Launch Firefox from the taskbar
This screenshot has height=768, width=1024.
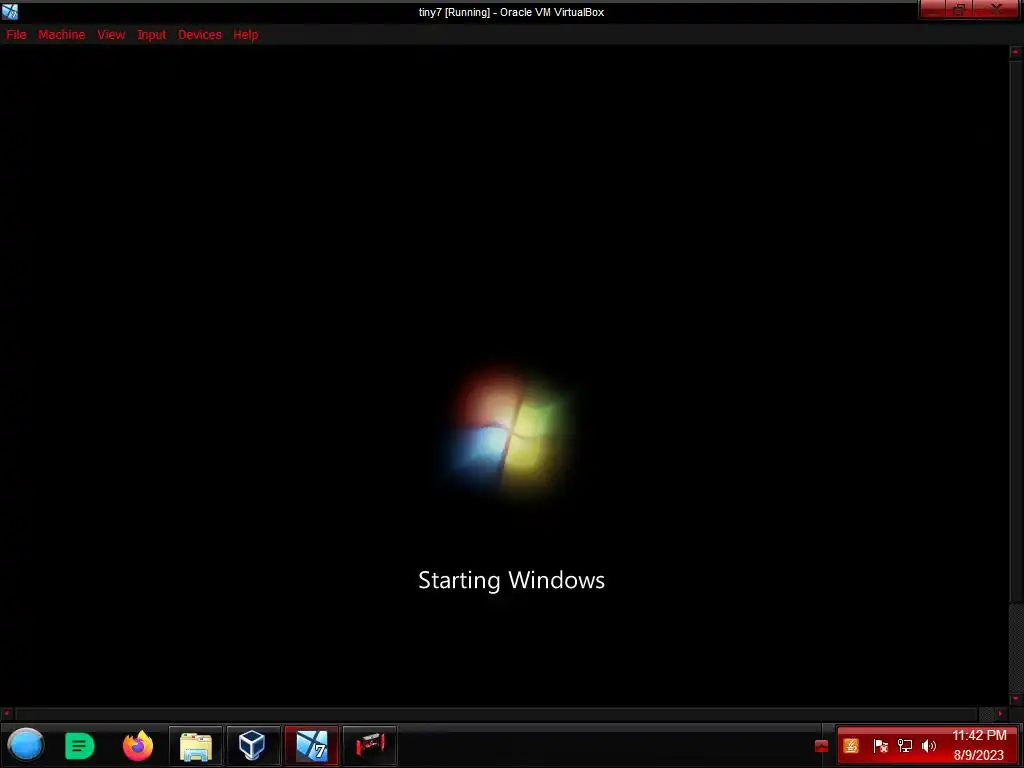(138, 746)
